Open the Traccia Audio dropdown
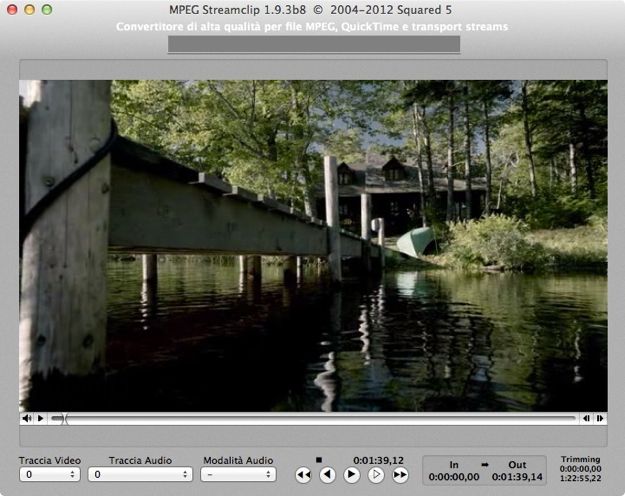 139,475
